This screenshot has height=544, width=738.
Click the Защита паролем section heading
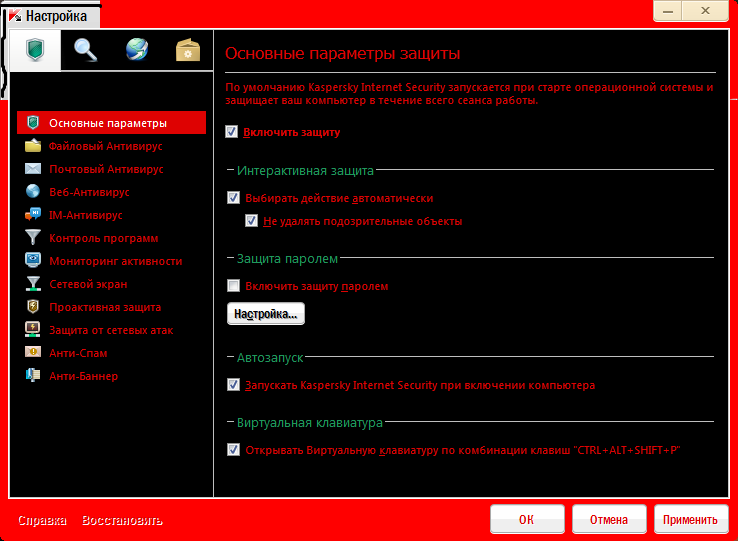pos(287,258)
